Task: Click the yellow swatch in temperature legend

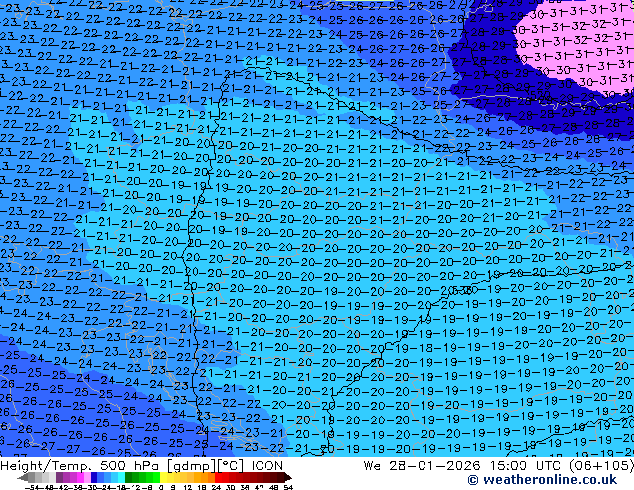Action: tap(163, 478)
